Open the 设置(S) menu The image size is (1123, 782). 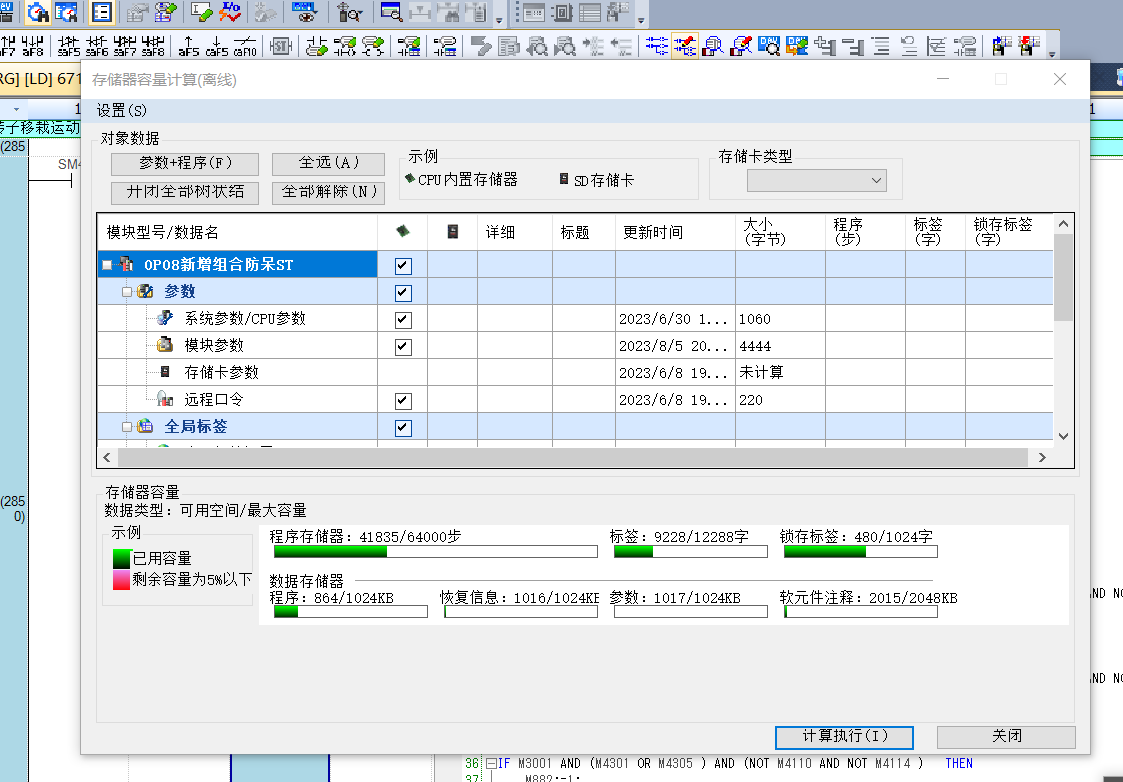tap(121, 111)
